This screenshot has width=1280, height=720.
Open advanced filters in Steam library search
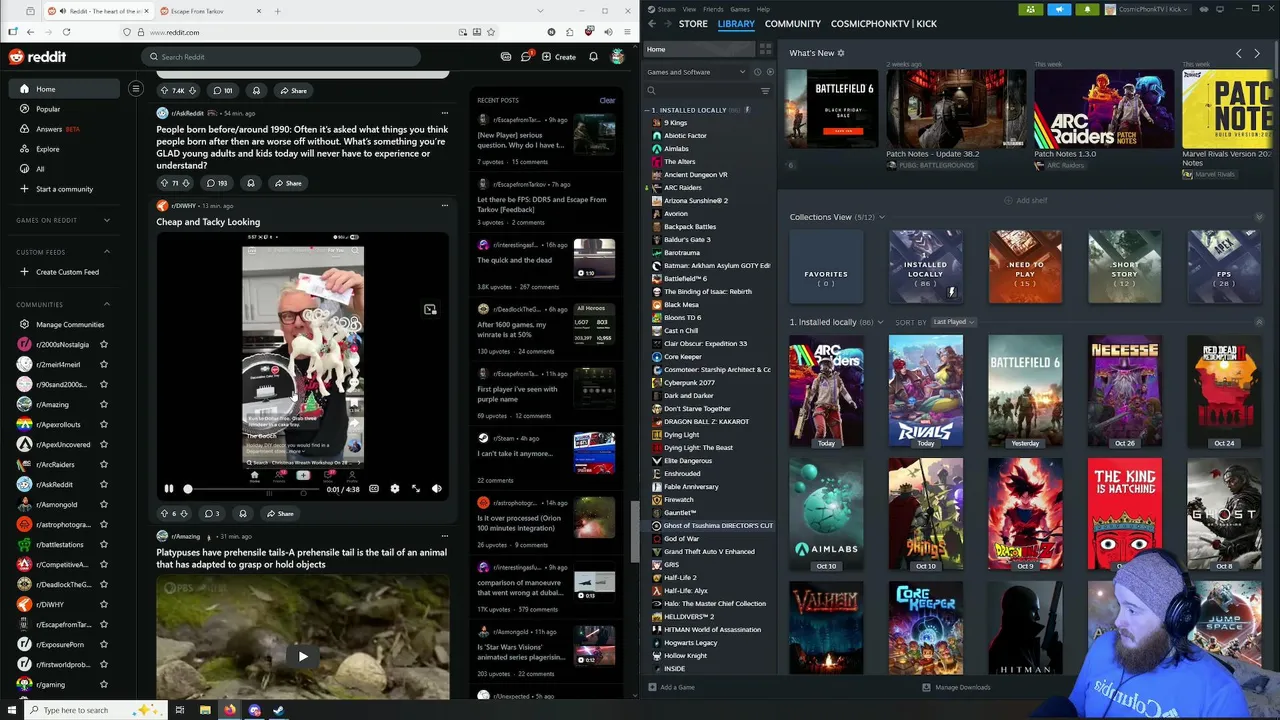click(x=765, y=91)
